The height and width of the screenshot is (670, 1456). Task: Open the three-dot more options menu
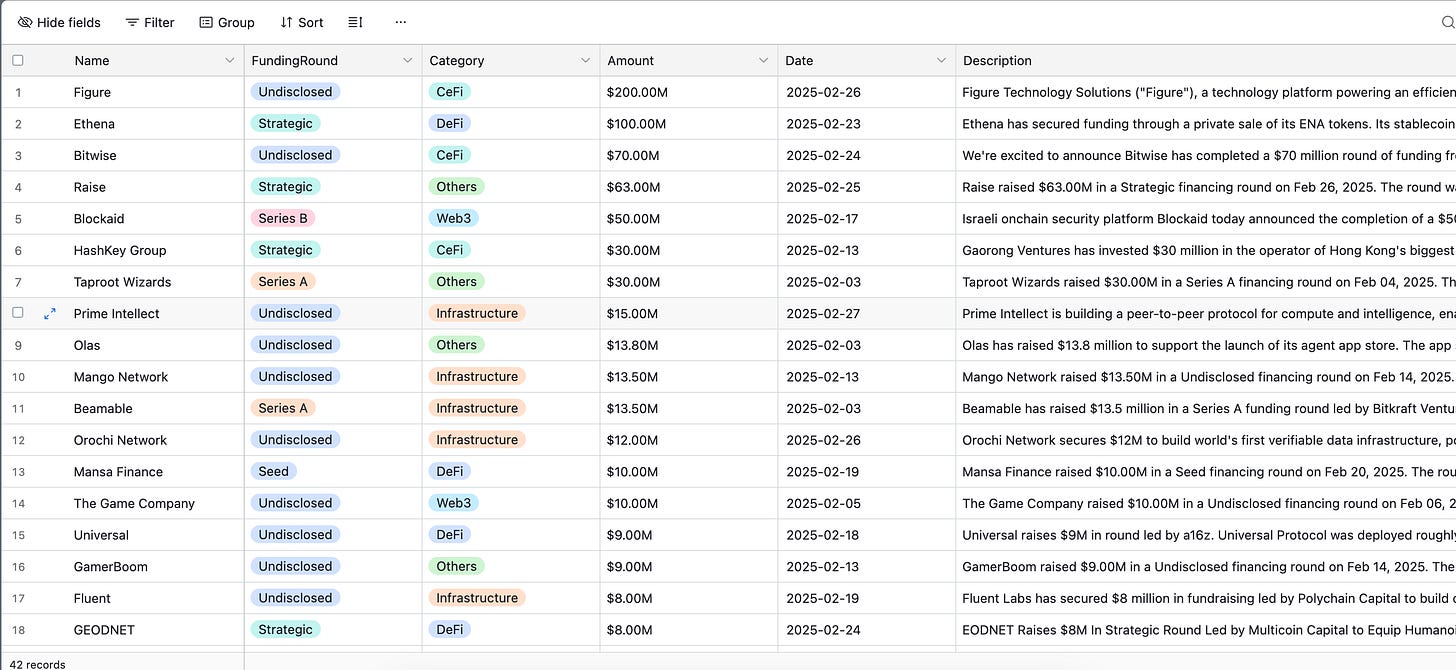click(401, 22)
